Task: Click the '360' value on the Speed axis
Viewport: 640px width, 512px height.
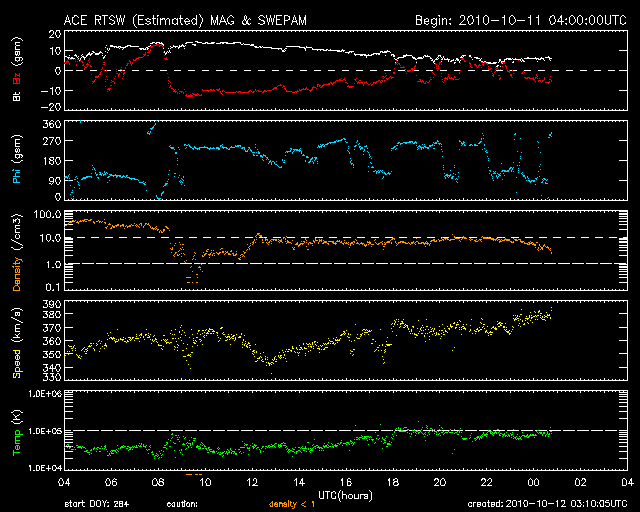Action: click(x=52, y=341)
